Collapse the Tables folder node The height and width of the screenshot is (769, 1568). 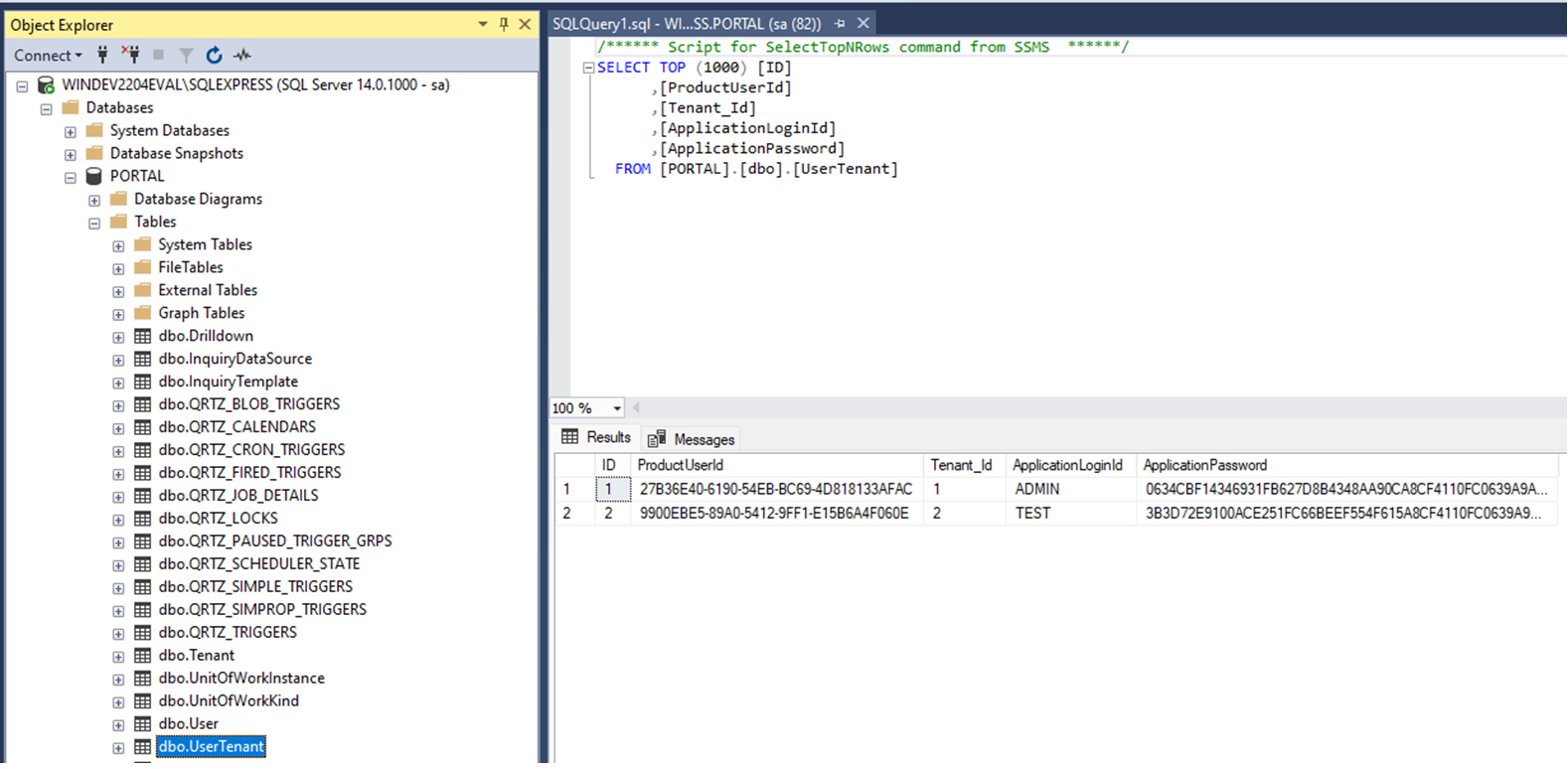coord(94,223)
